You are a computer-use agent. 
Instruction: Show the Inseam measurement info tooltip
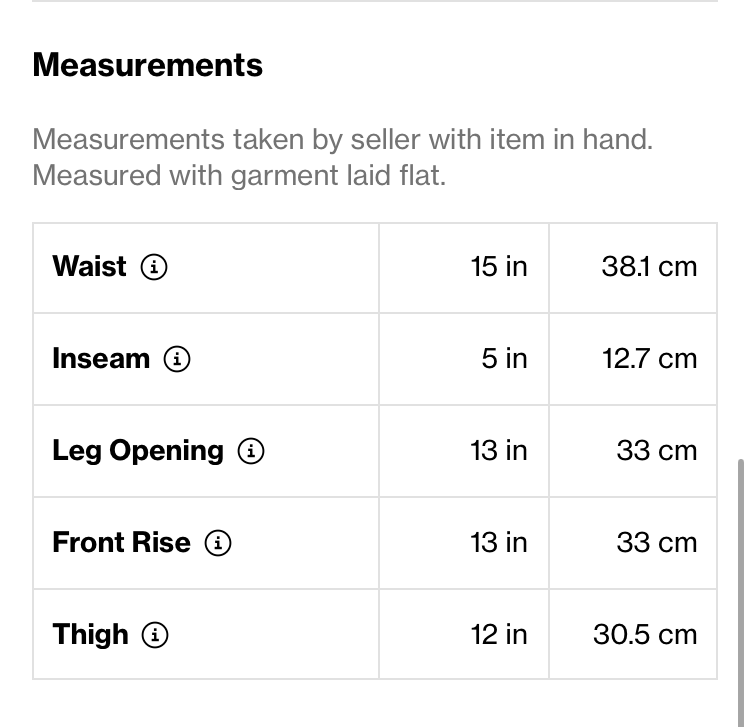point(177,359)
